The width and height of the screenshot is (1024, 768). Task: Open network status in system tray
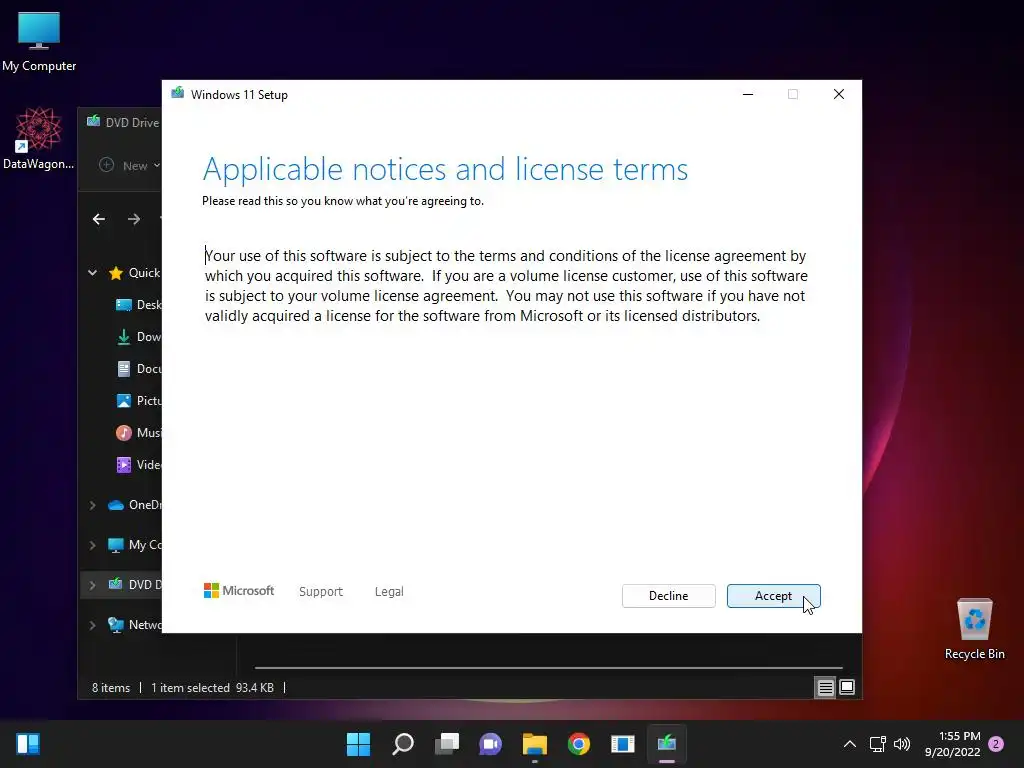pos(878,744)
